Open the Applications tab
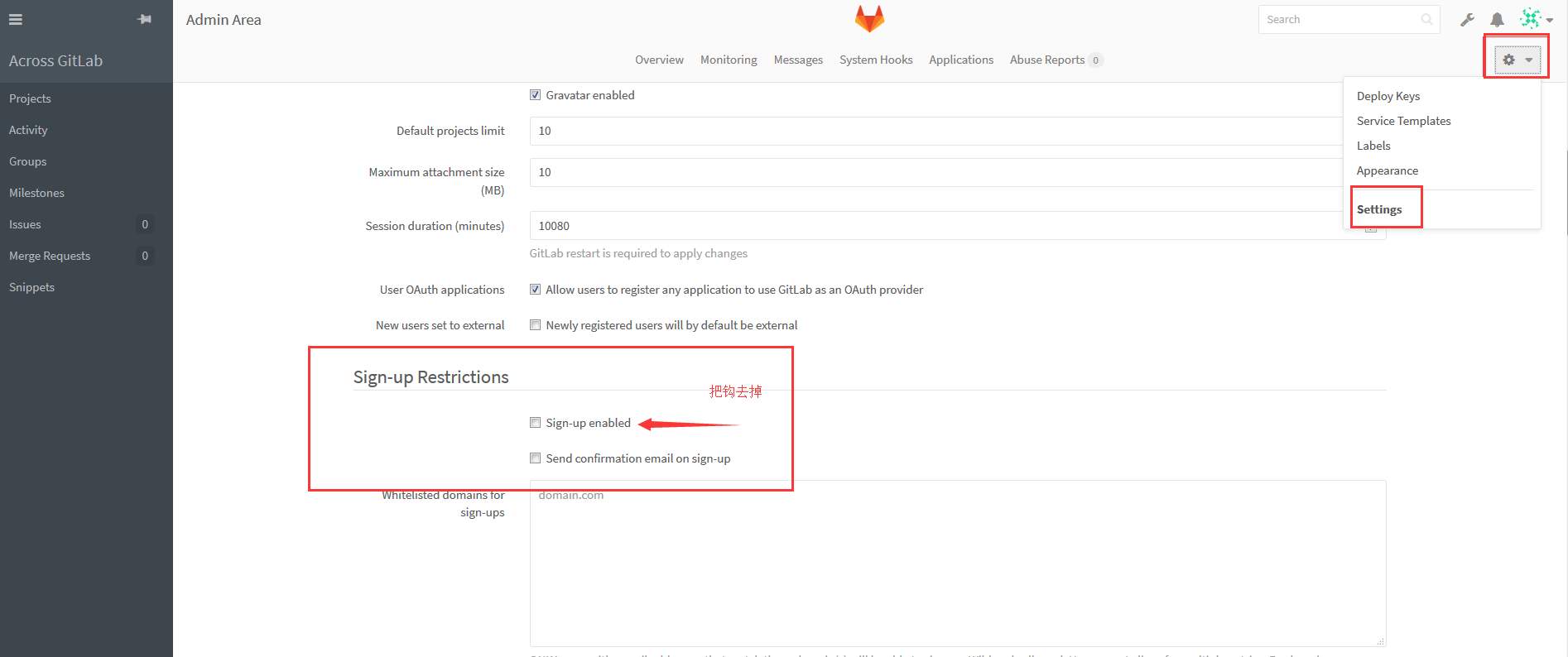This screenshot has height=657, width=1568. tap(961, 60)
